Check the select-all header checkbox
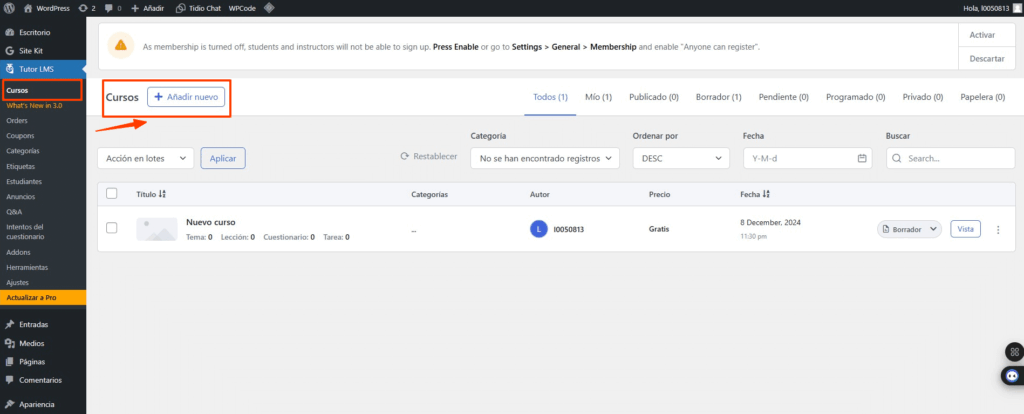This screenshot has height=414, width=1024. 112,193
